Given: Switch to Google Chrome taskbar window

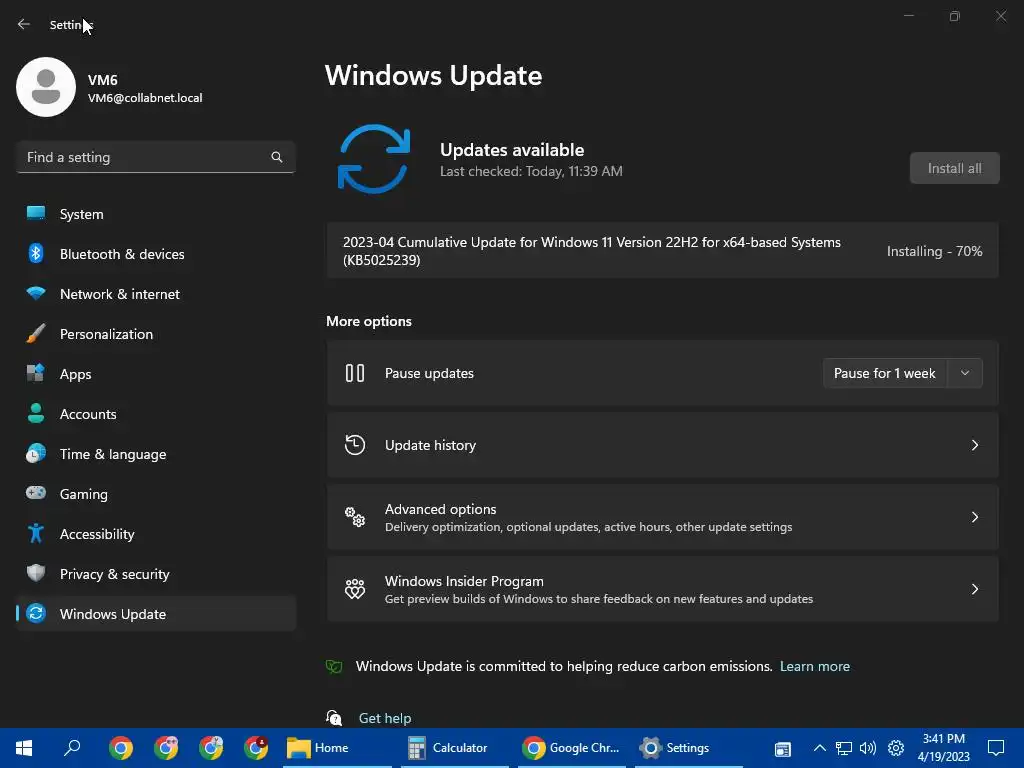Looking at the screenshot, I should pyautogui.click(x=571, y=748).
